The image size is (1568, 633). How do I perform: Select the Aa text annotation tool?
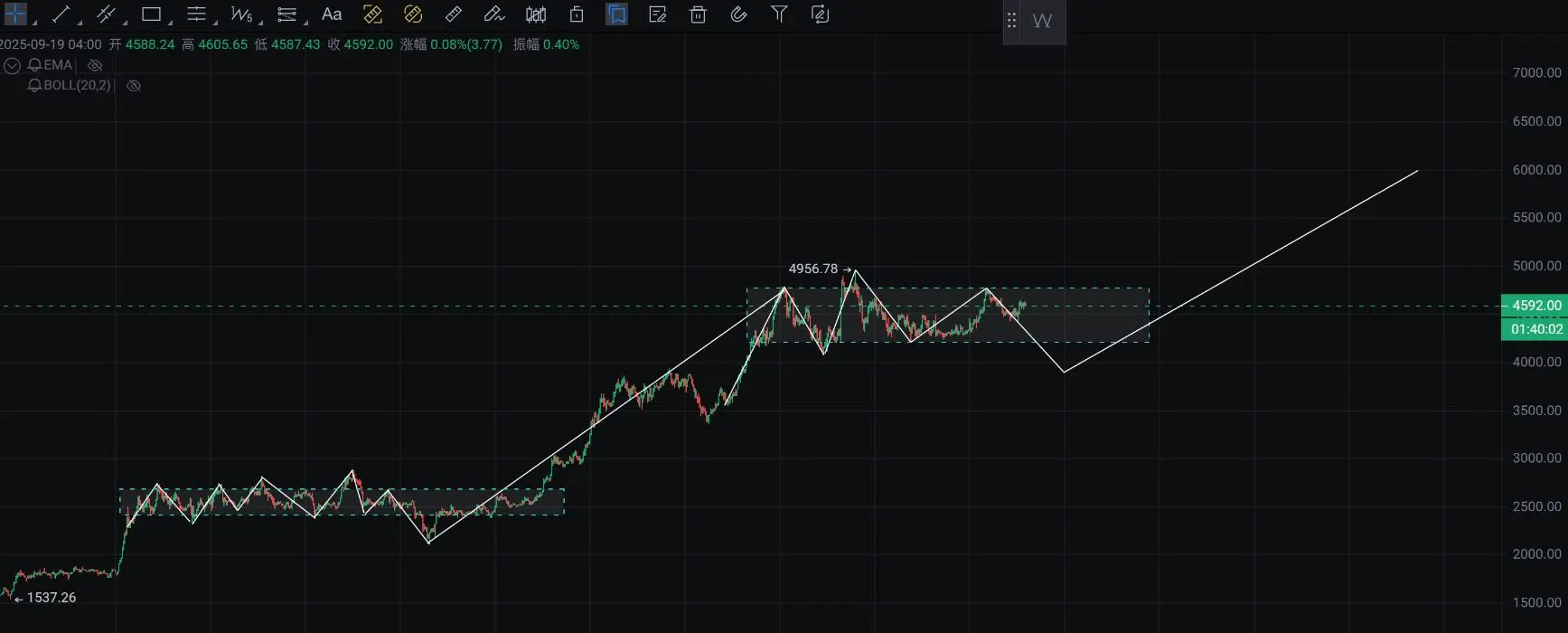pos(332,14)
